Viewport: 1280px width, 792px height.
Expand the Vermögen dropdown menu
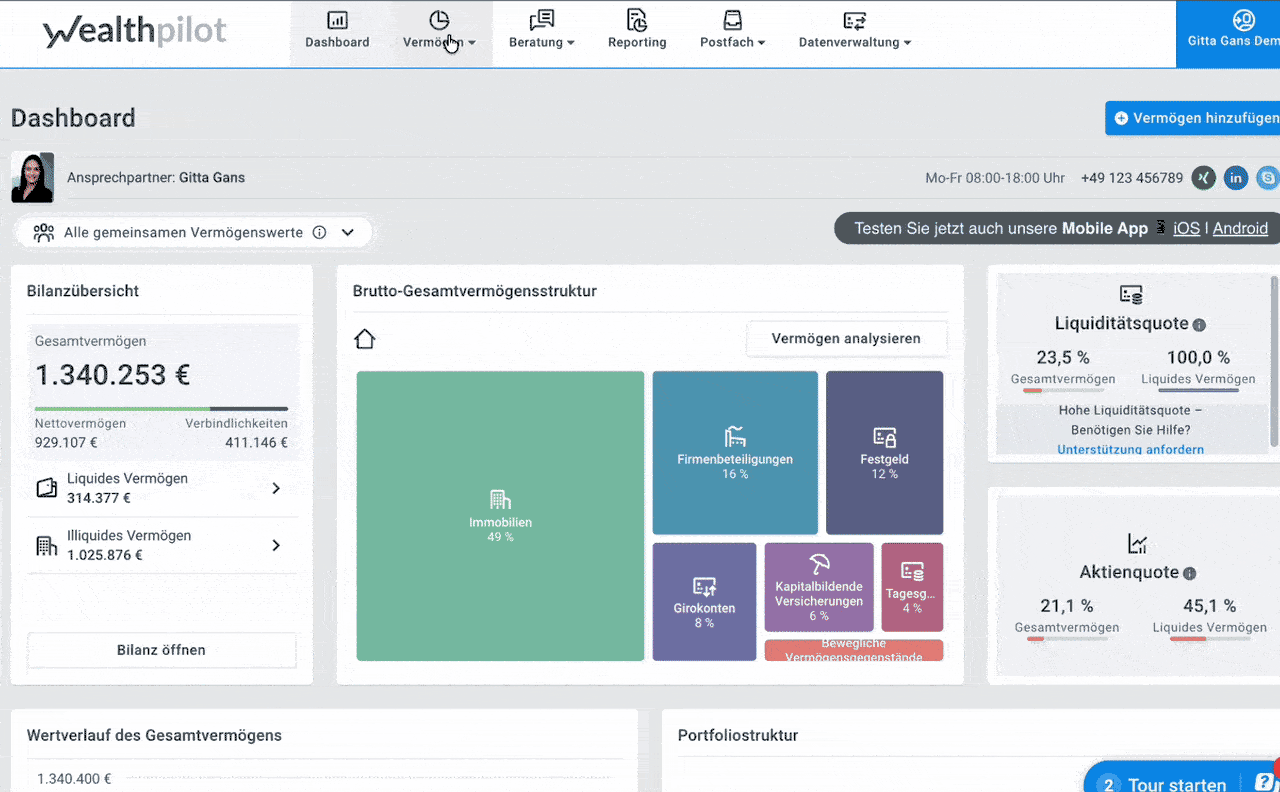tap(439, 30)
